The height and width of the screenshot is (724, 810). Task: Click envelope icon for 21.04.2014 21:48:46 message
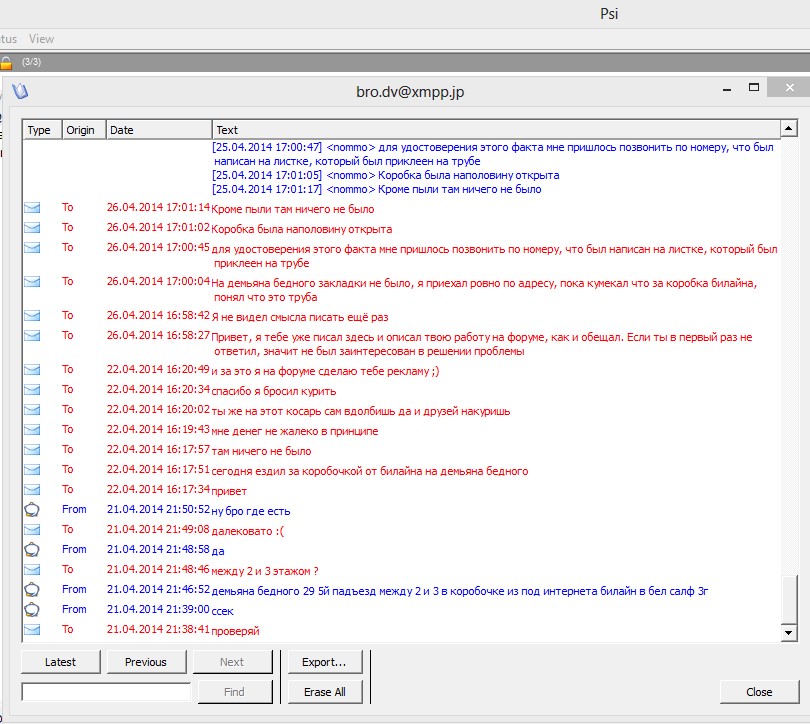32,570
